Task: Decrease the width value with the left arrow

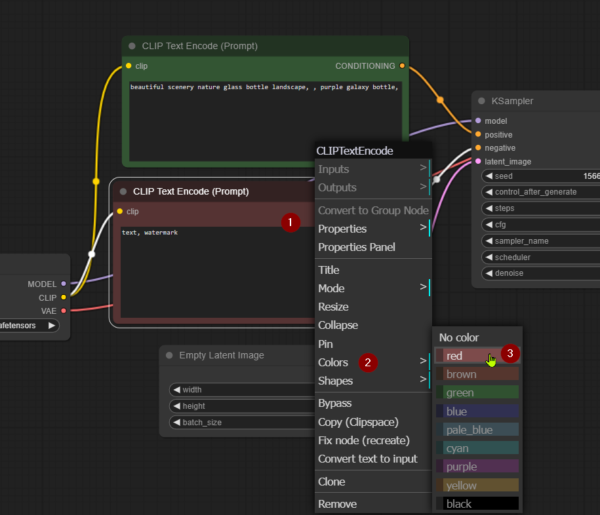Action: [x=177, y=390]
